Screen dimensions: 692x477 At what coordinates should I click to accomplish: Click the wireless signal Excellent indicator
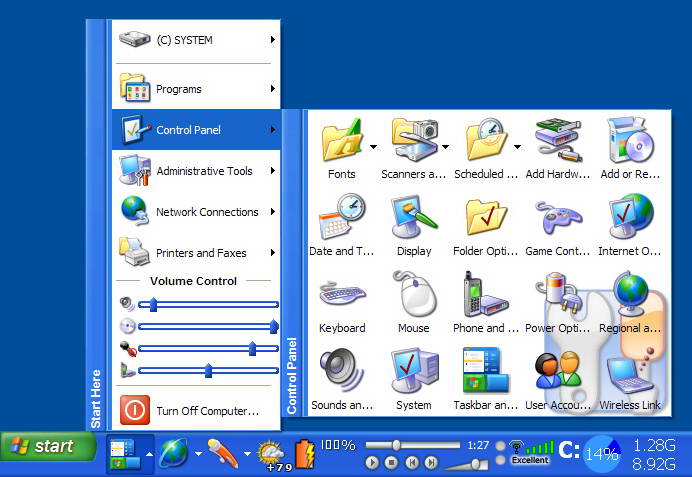point(531,452)
